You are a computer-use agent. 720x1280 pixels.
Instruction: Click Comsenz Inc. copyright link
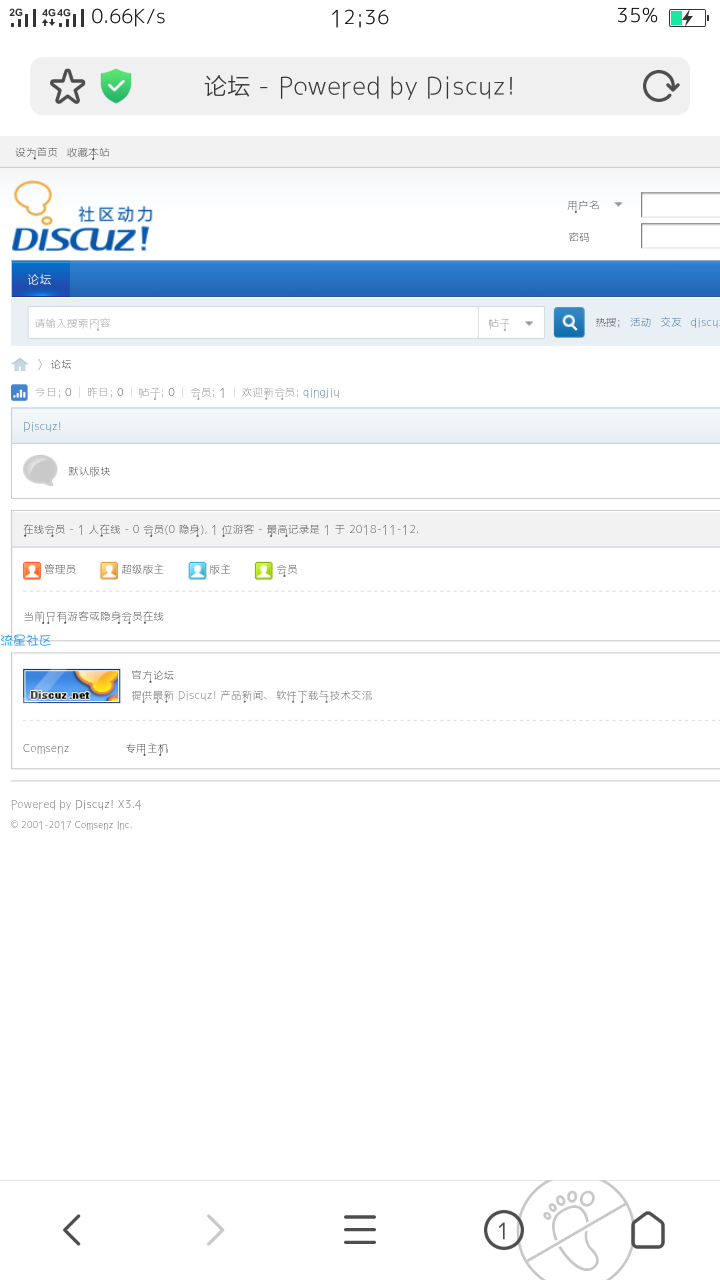103,825
